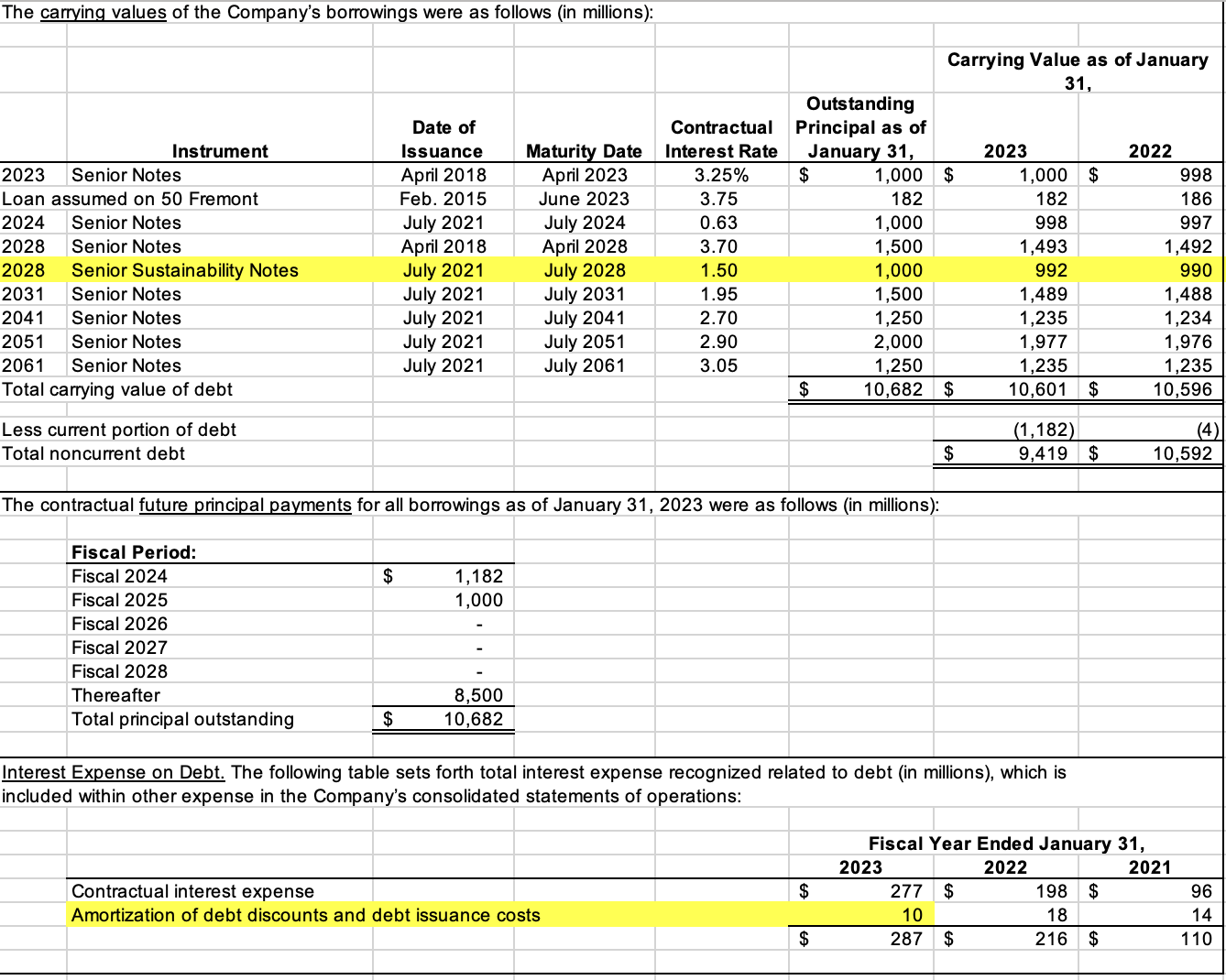This screenshot has width=1226, height=980.
Task: Click the underlined "carrying values" link
Action: 104,13
